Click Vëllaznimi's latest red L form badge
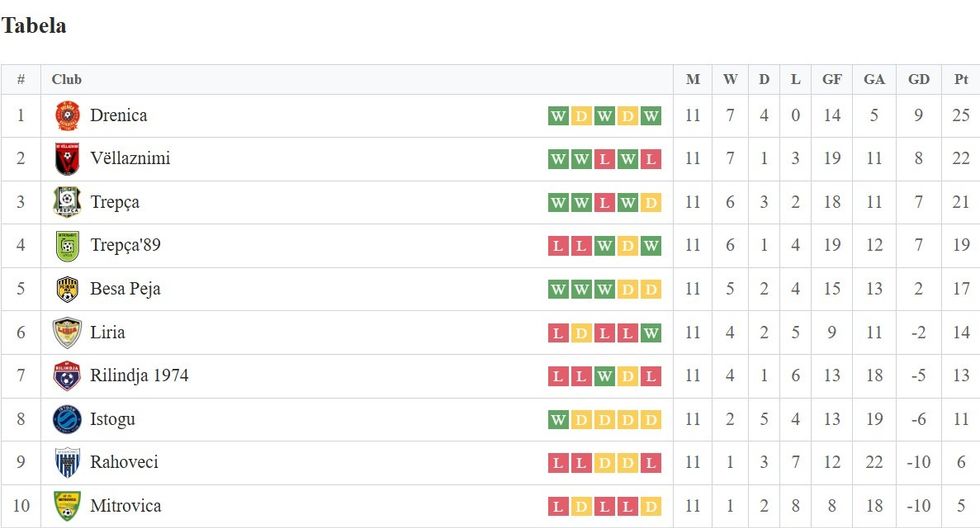 (x=651, y=159)
